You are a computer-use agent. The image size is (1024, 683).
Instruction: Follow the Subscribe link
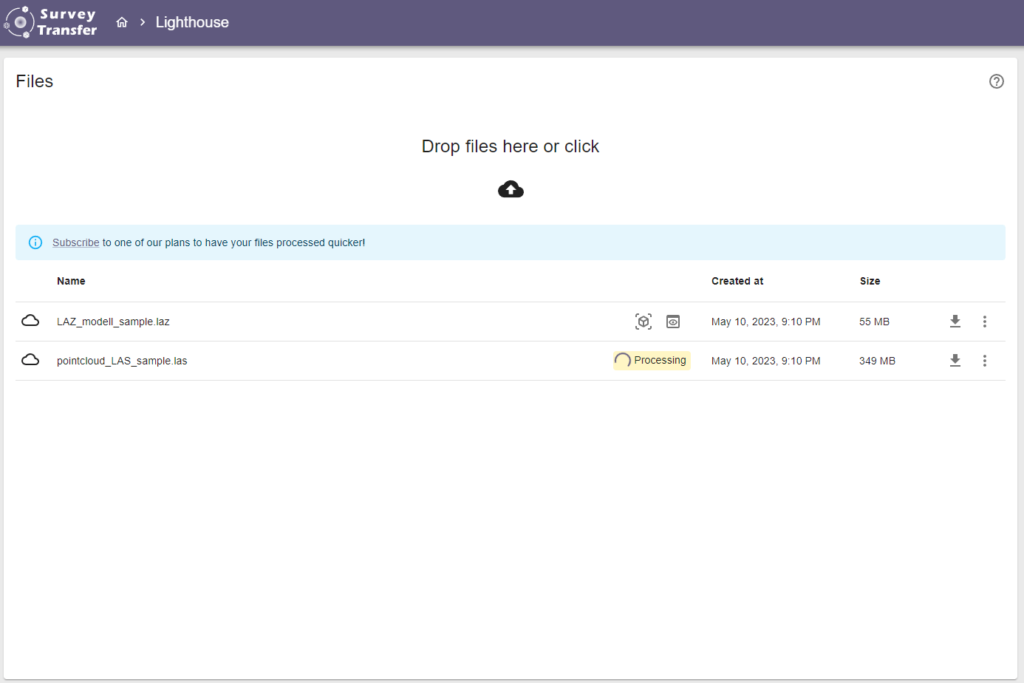coord(75,242)
